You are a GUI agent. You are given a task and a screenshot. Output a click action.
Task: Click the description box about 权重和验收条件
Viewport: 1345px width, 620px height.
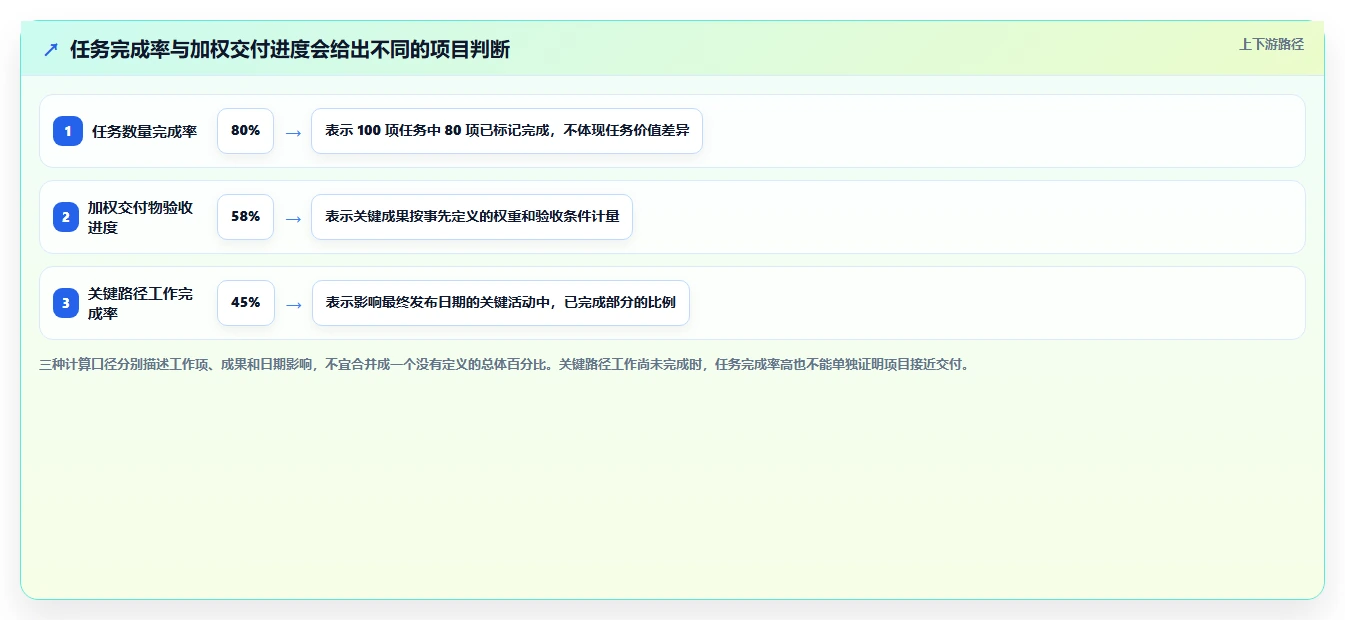pyautogui.click(x=472, y=217)
